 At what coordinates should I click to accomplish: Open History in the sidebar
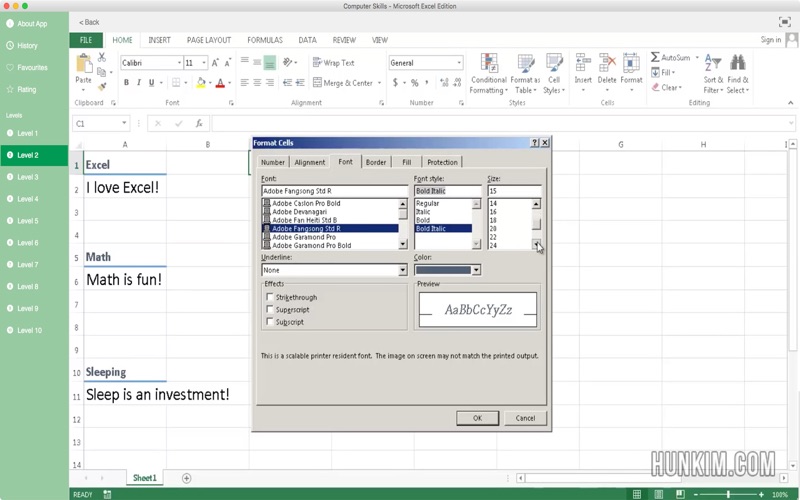click(x=34, y=45)
